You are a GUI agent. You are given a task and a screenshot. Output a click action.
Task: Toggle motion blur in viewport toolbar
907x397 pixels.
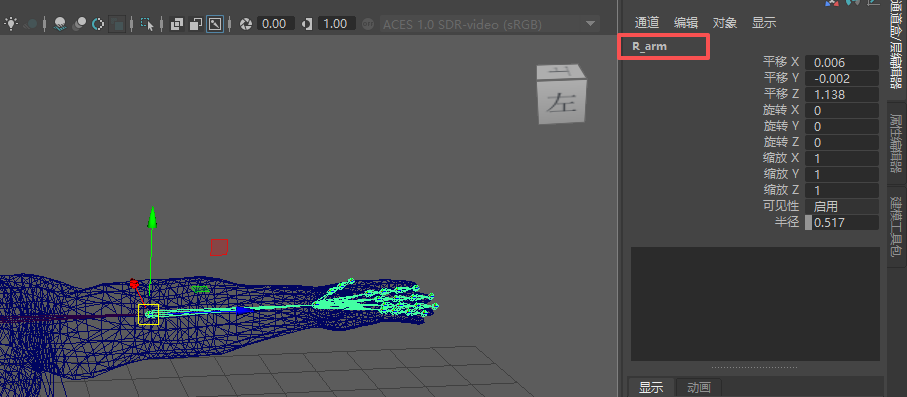(79, 24)
